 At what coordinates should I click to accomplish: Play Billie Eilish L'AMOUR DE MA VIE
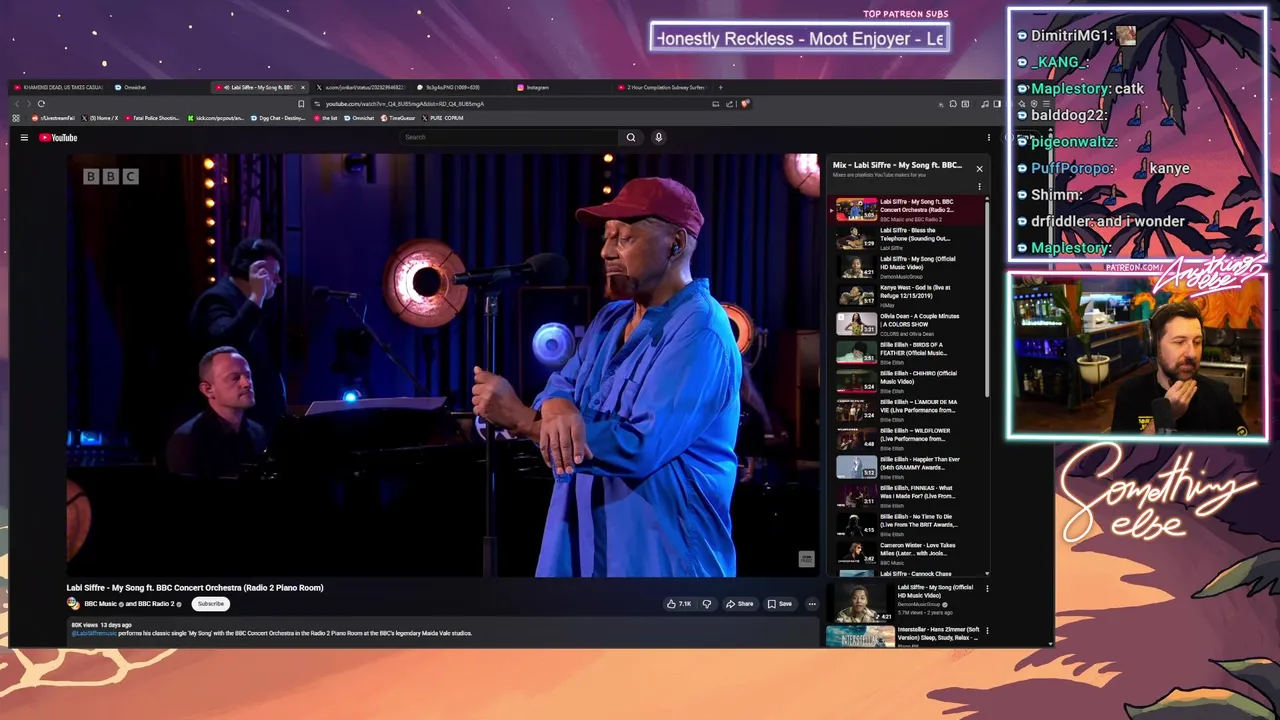coord(905,410)
